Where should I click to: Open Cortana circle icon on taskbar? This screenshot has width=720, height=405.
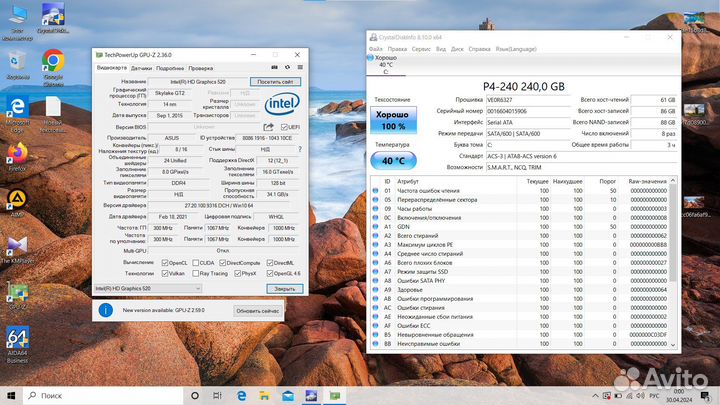tap(195, 395)
